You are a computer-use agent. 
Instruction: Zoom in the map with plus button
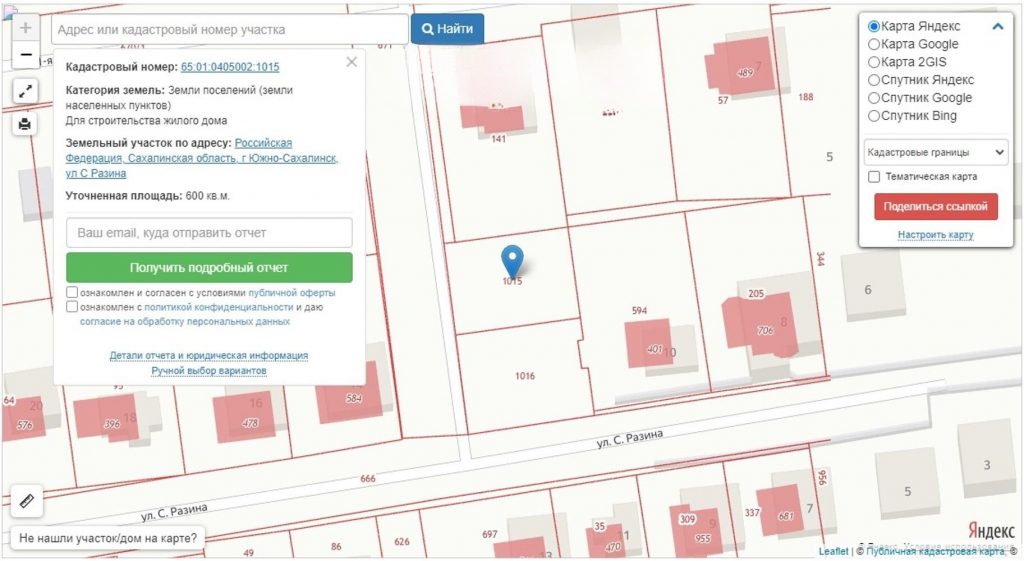tap(25, 28)
